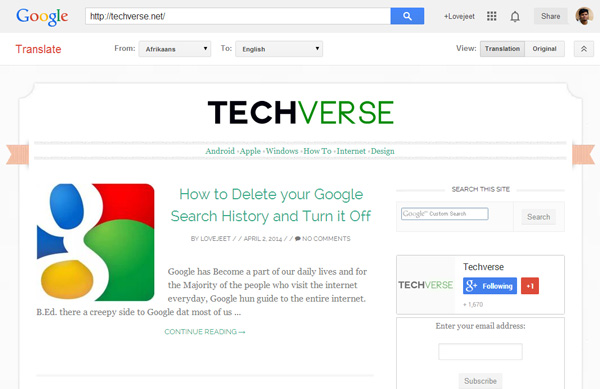Switch view to Translation
Viewport: 600px width, 389px height.
tap(502, 49)
